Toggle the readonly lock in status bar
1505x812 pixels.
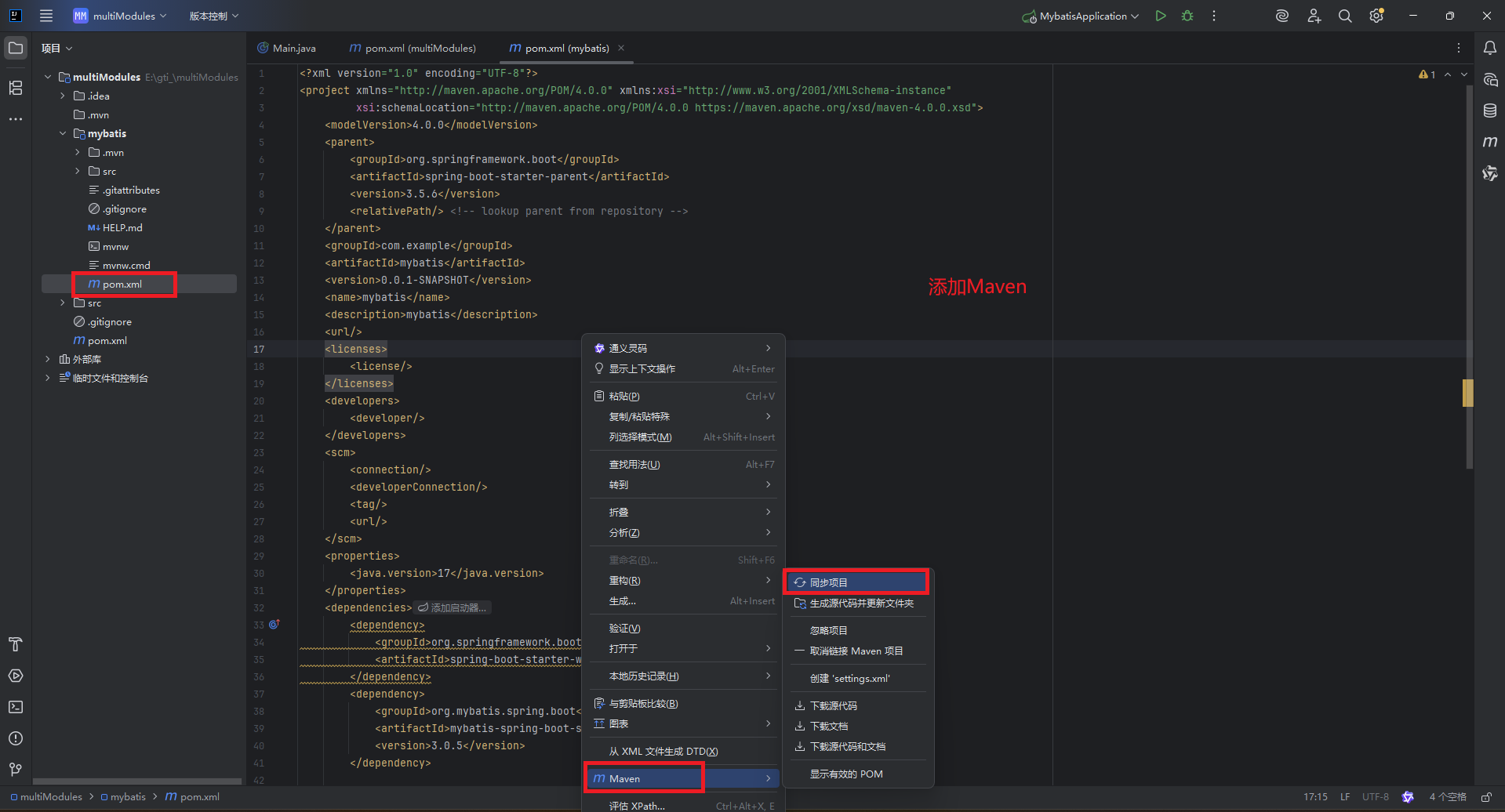click(1485, 796)
